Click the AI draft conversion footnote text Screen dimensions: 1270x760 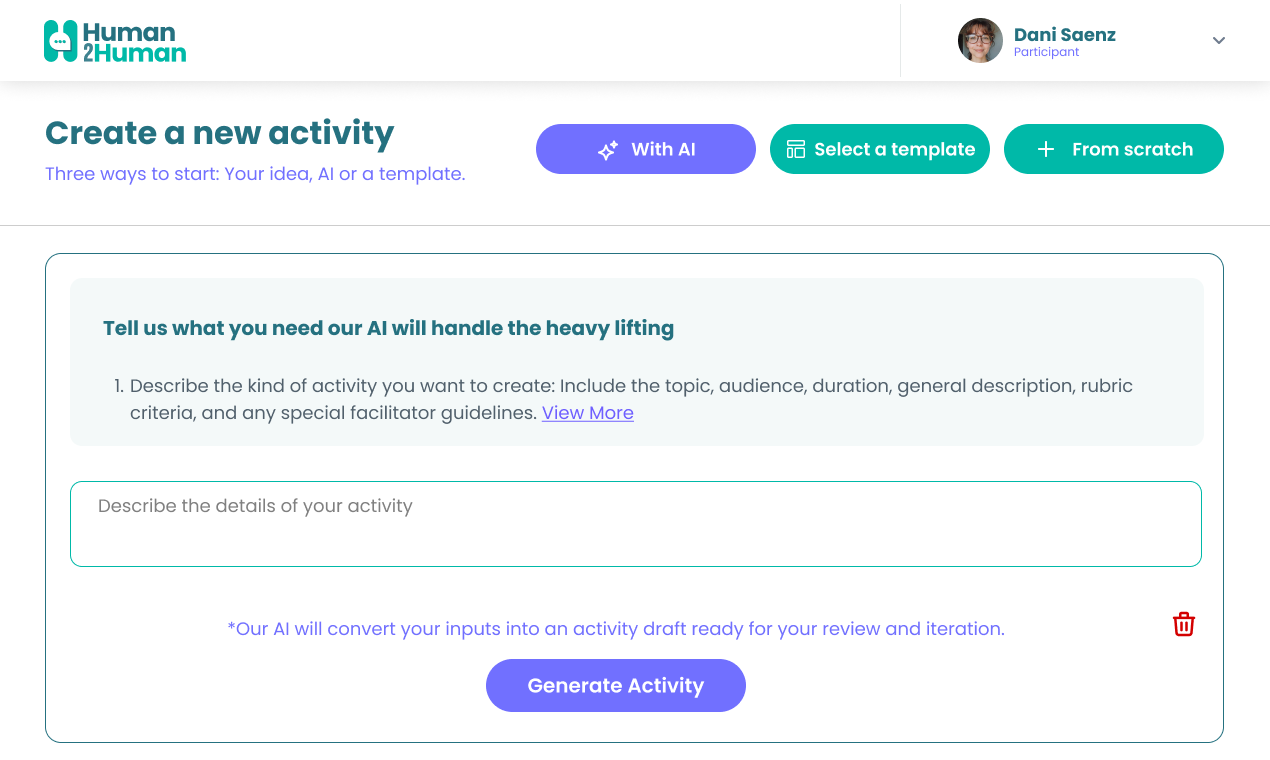pos(616,629)
